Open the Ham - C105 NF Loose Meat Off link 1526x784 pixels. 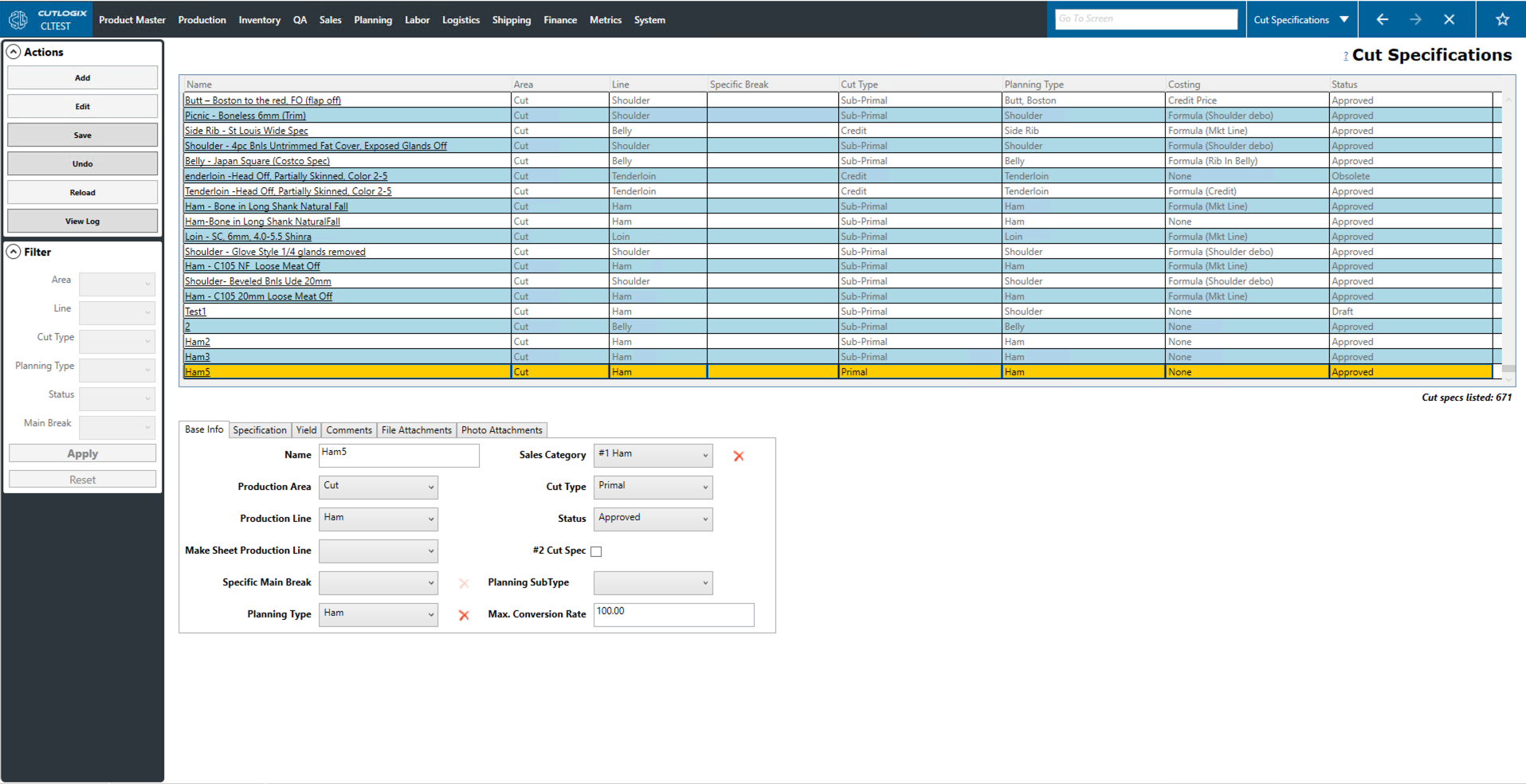click(x=252, y=266)
